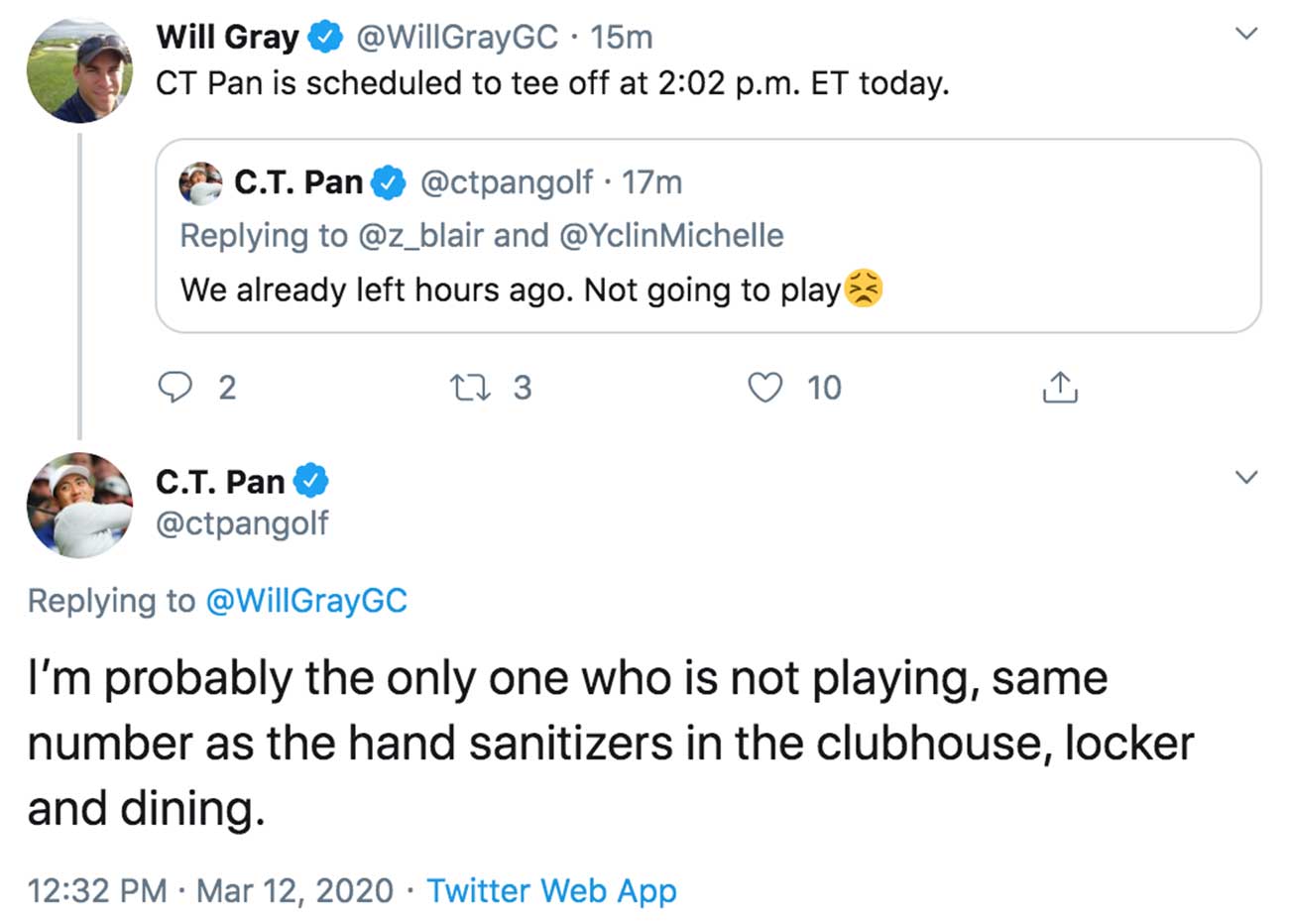1289x924 pixels.
Task: Click Will Gray's verified badge
Action: coord(323,38)
